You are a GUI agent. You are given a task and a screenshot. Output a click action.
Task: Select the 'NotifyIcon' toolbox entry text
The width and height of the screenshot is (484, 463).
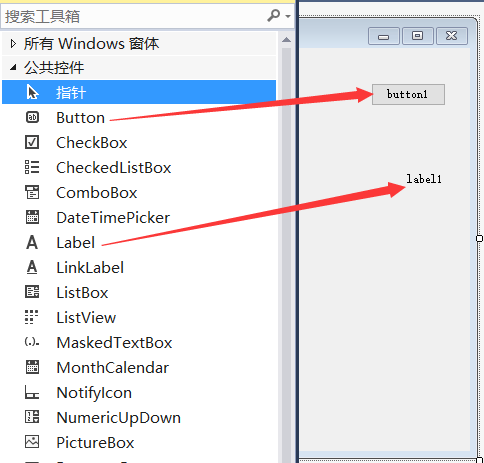point(94,393)
